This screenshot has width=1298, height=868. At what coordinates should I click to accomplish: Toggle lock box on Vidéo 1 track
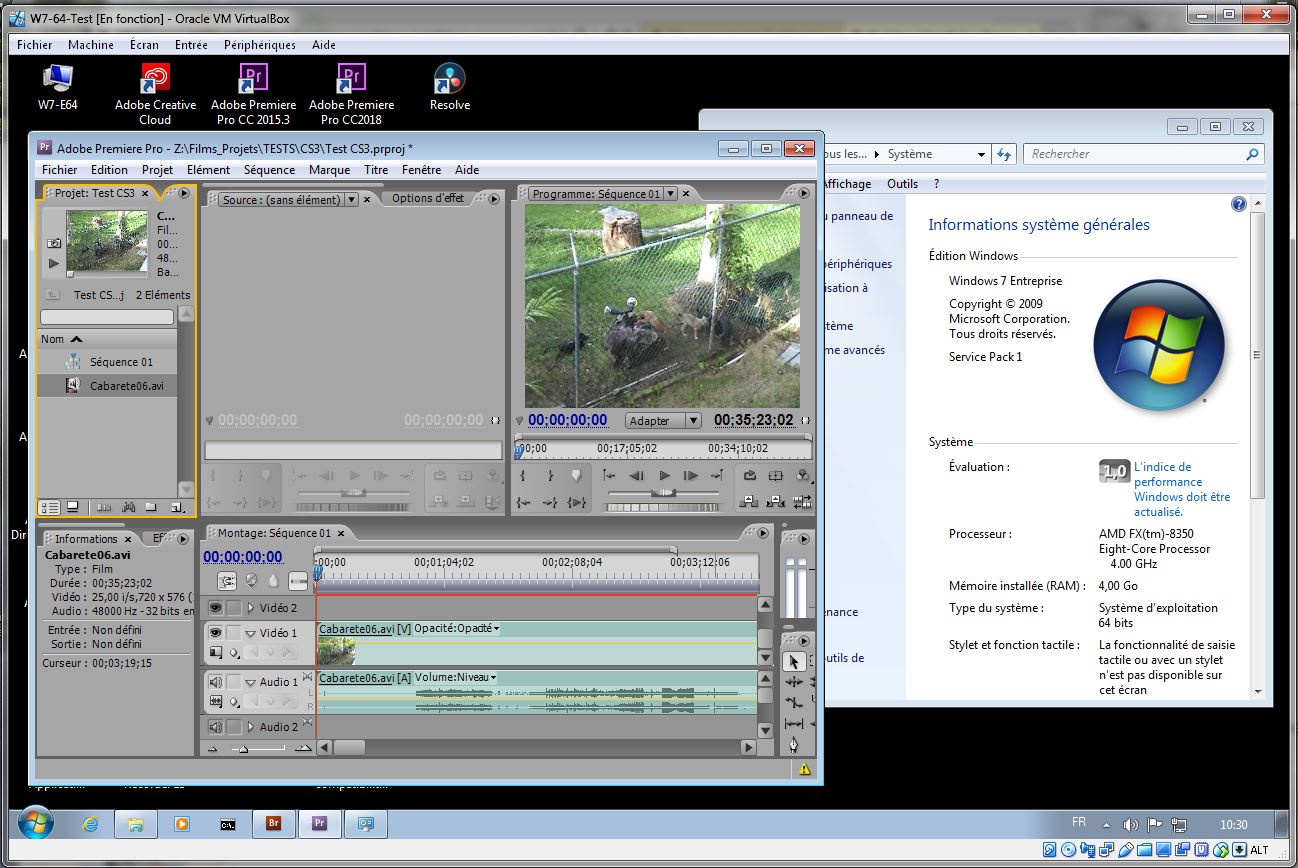point(233,633)
